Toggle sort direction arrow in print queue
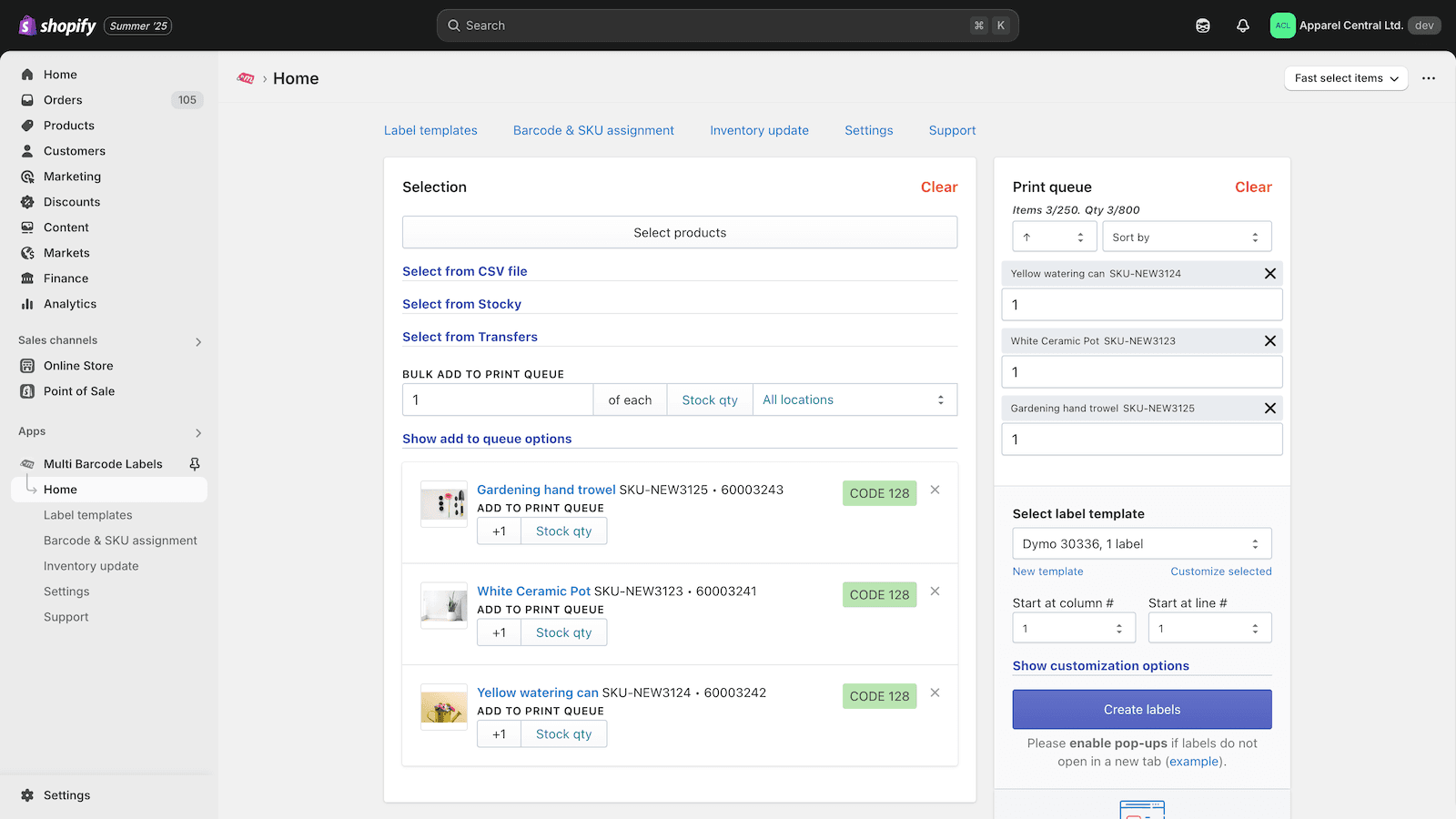 (1053, 238)
